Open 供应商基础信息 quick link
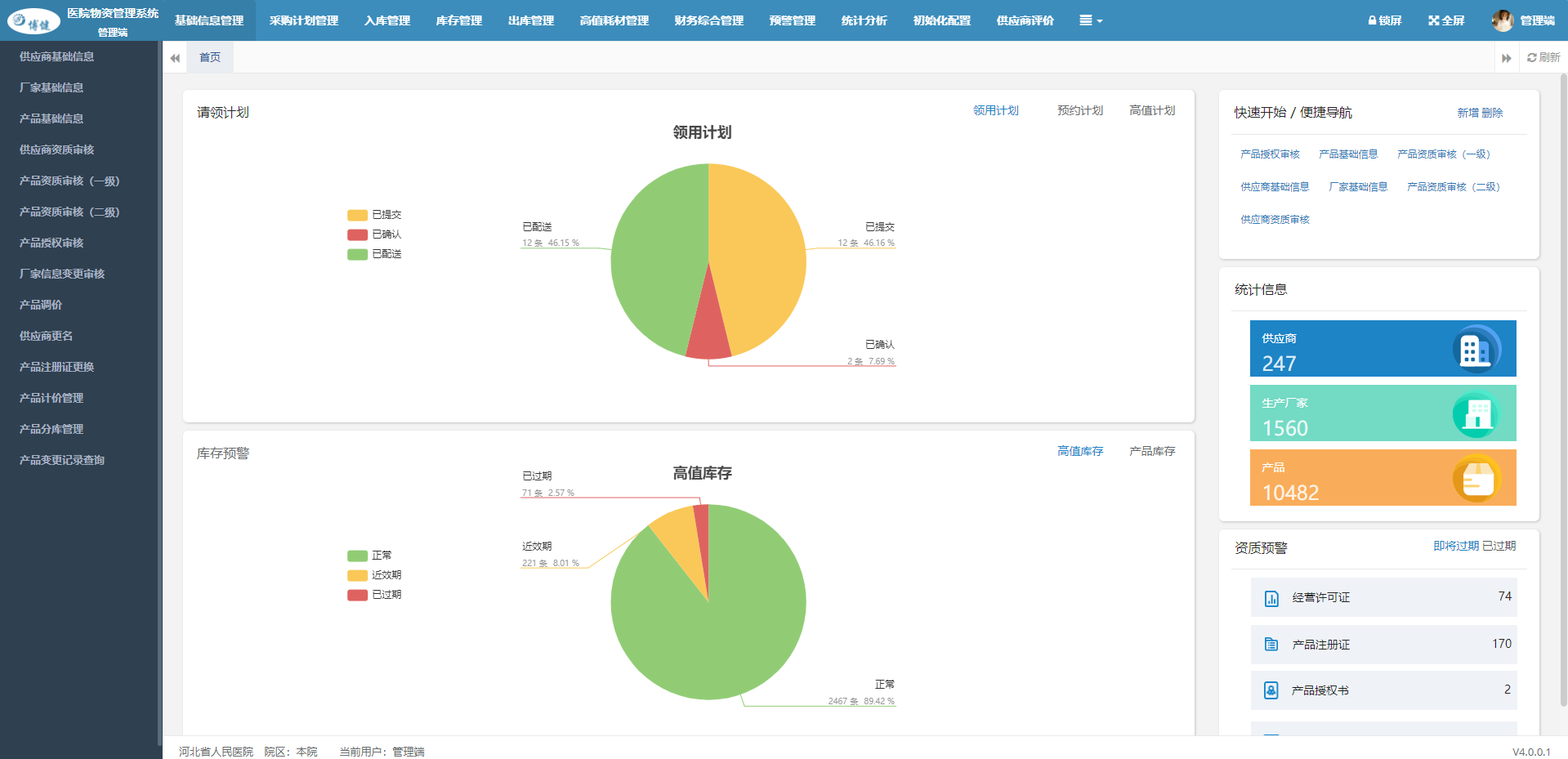The width and height of the screenshot is (1568, 759). pos(1275,187)
